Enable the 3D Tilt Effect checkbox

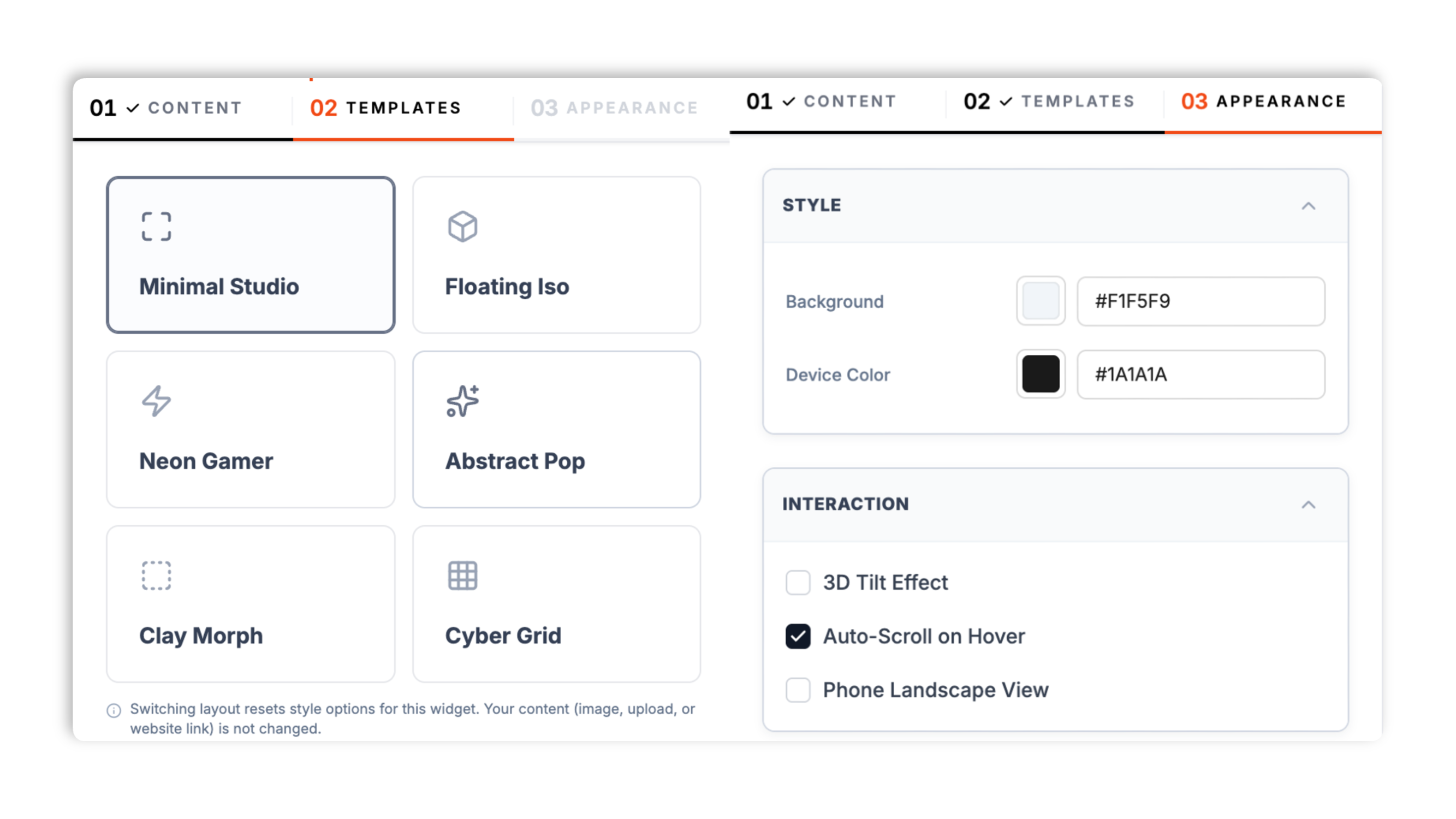(798, 582)
